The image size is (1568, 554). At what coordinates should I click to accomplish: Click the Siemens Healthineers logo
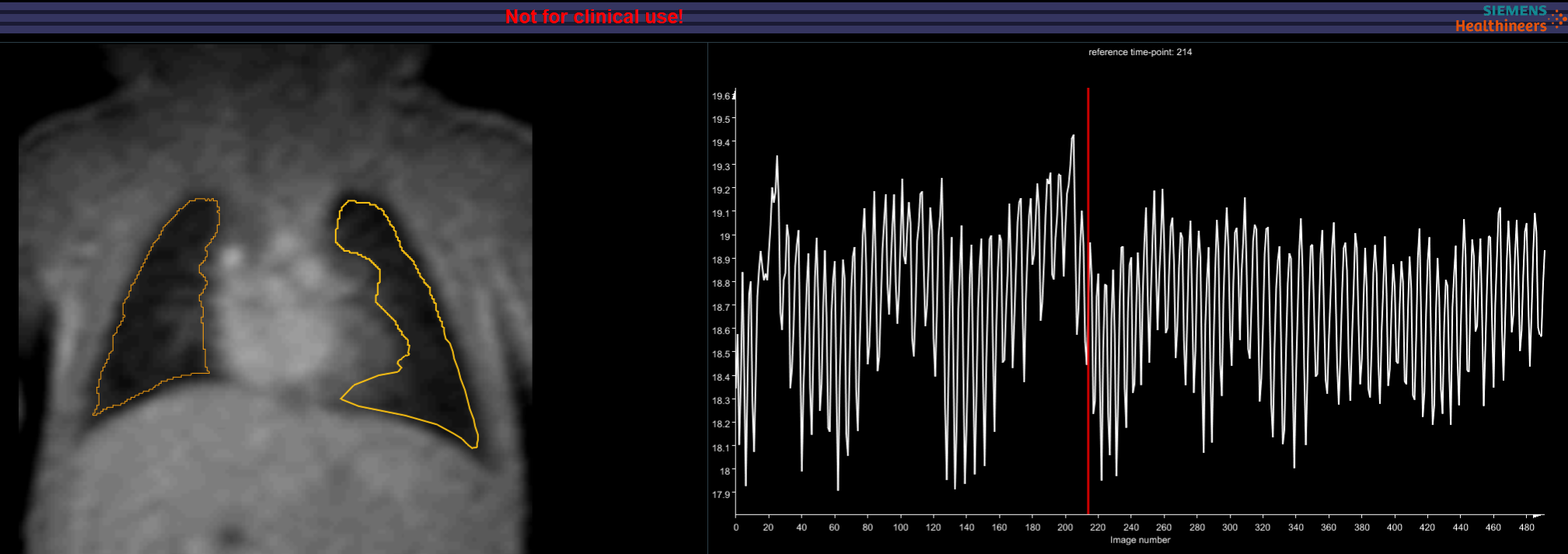[1501, 18]
